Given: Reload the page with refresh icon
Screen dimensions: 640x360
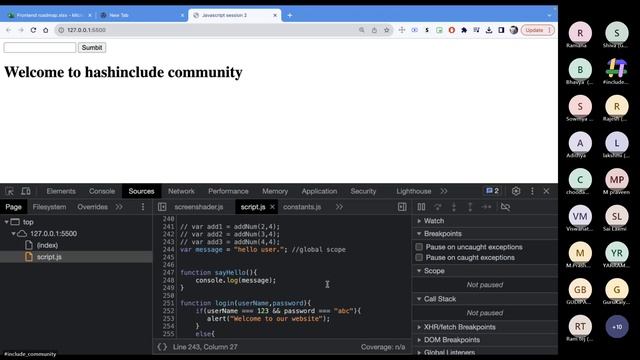Looking at the screenshot, I should (33, 30).
